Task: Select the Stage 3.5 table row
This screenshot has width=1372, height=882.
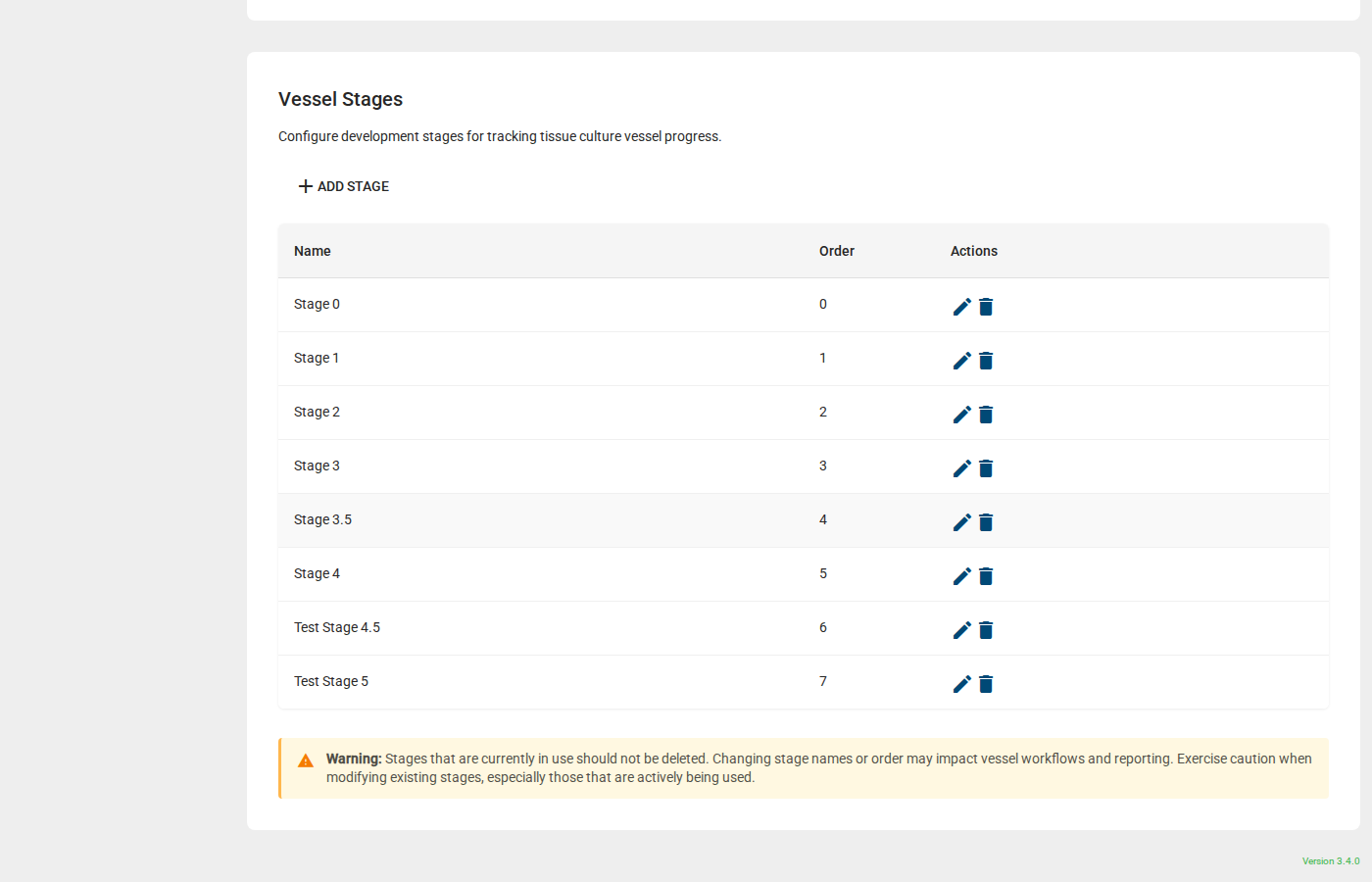Action: (x=588, y=519)
